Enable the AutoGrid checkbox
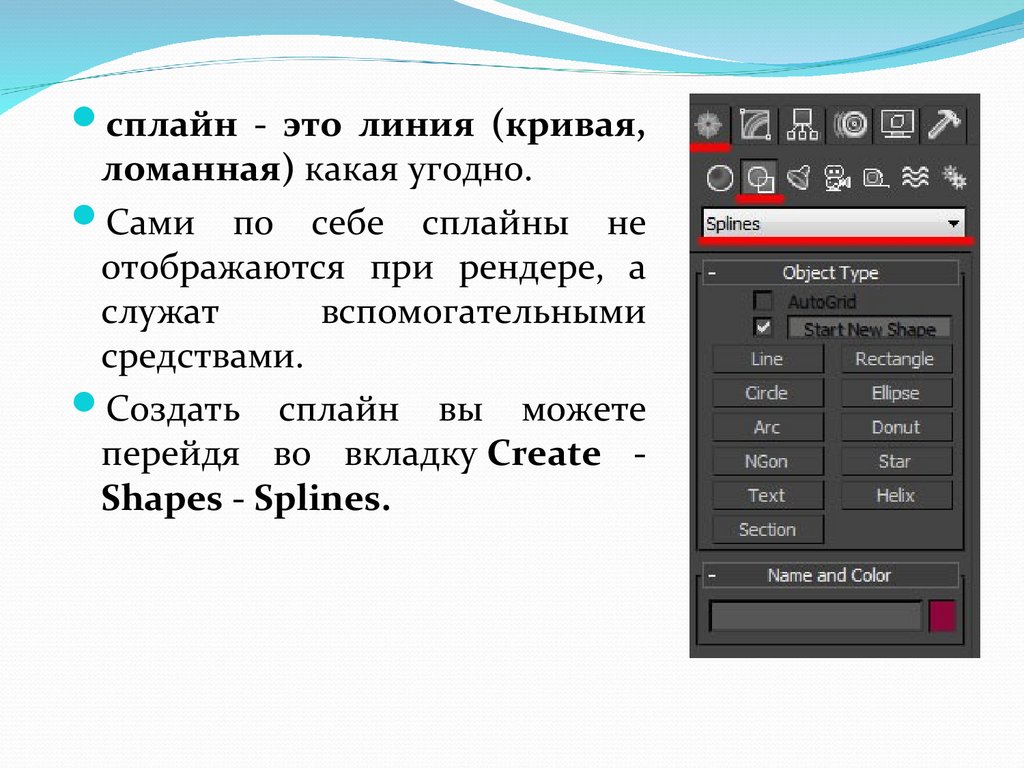1024x768 pixels. [x=762, y=300]
